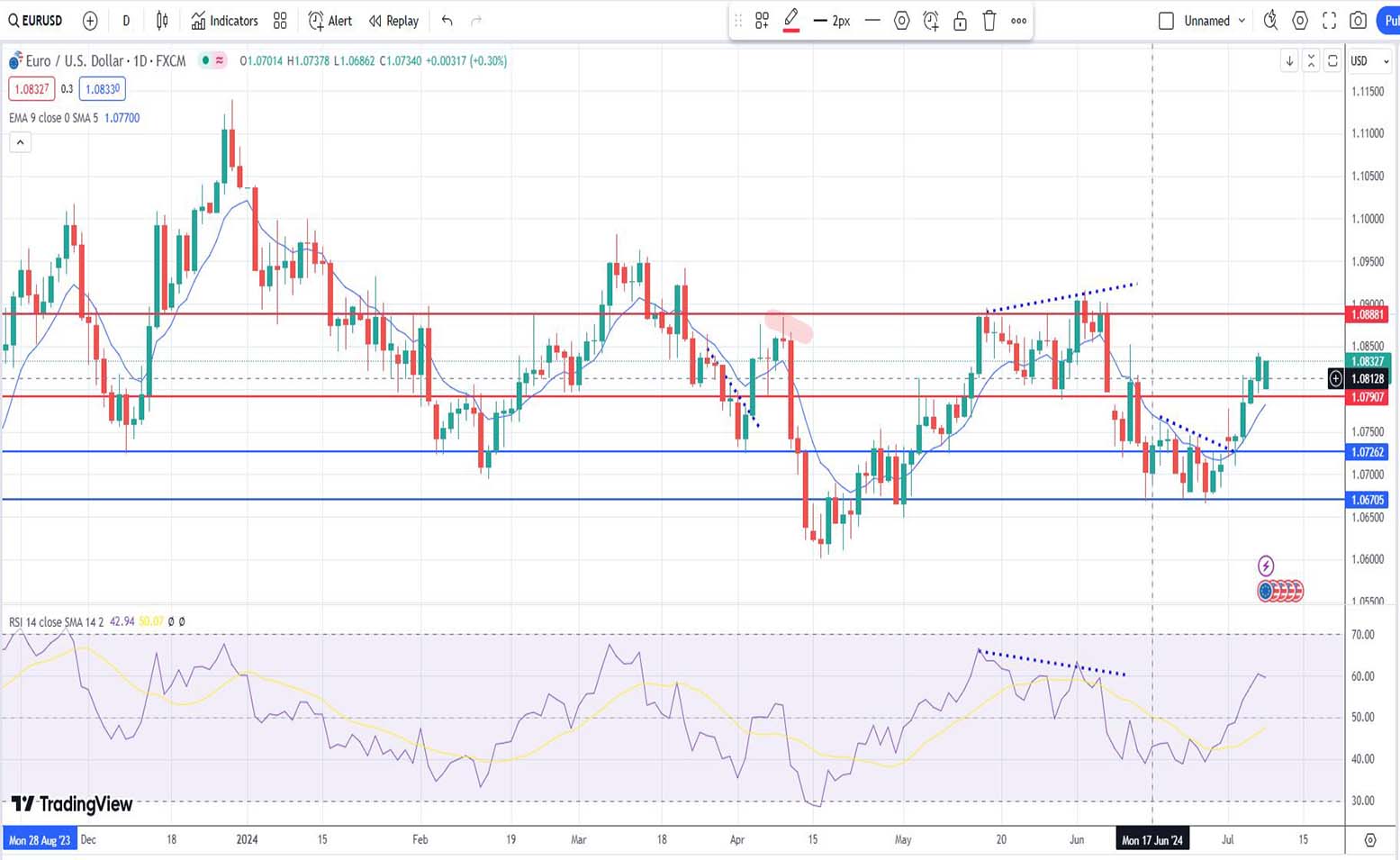
Task: Take a chart snapshot with the camera icon
Action: tap(1358, 21)
